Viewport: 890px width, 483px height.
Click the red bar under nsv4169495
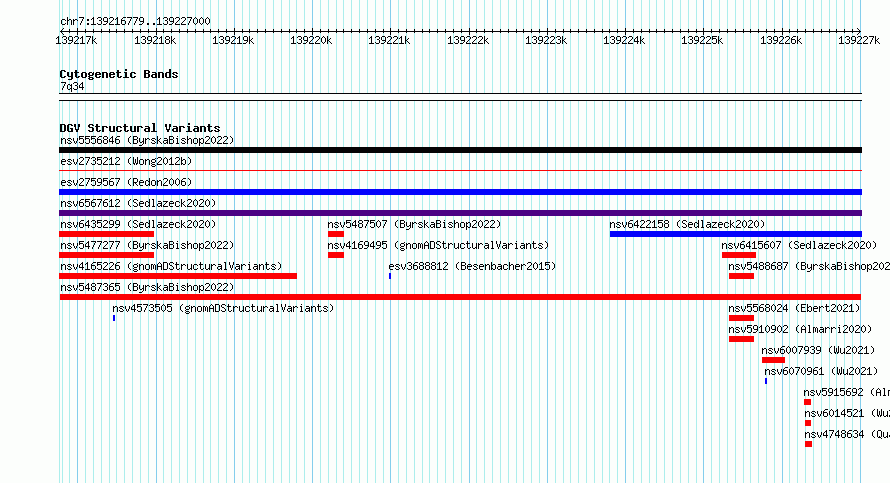click(x=336, y=255)
